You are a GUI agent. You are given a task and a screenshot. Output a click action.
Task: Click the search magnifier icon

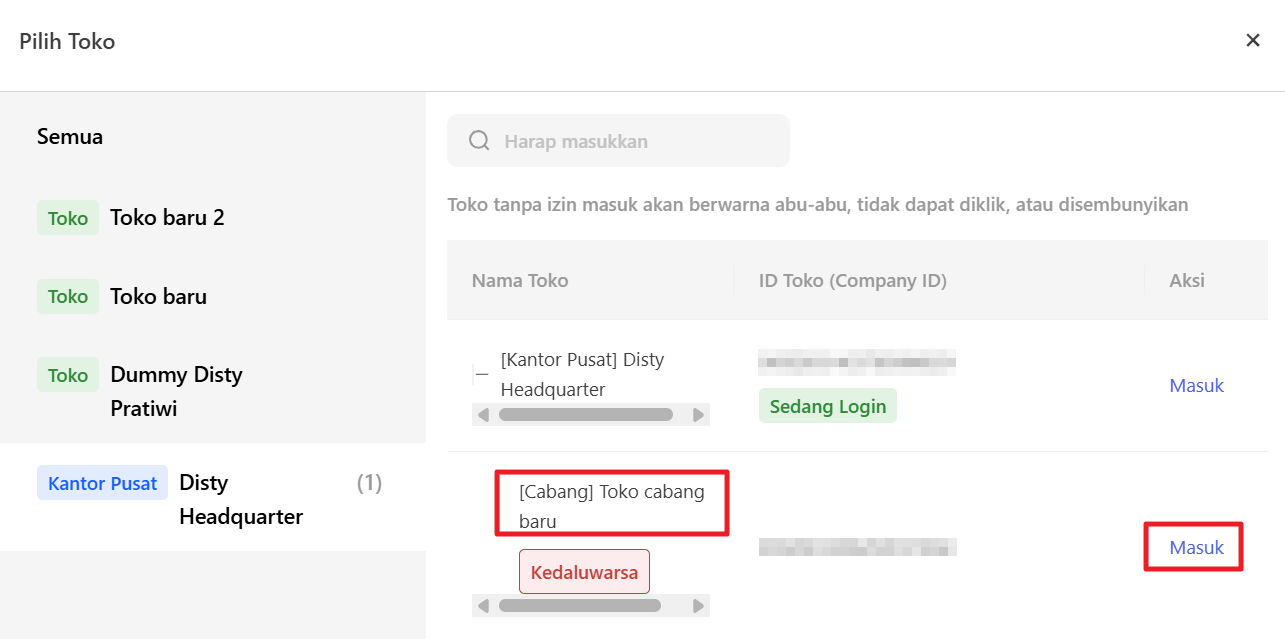[x=479, y=141]
